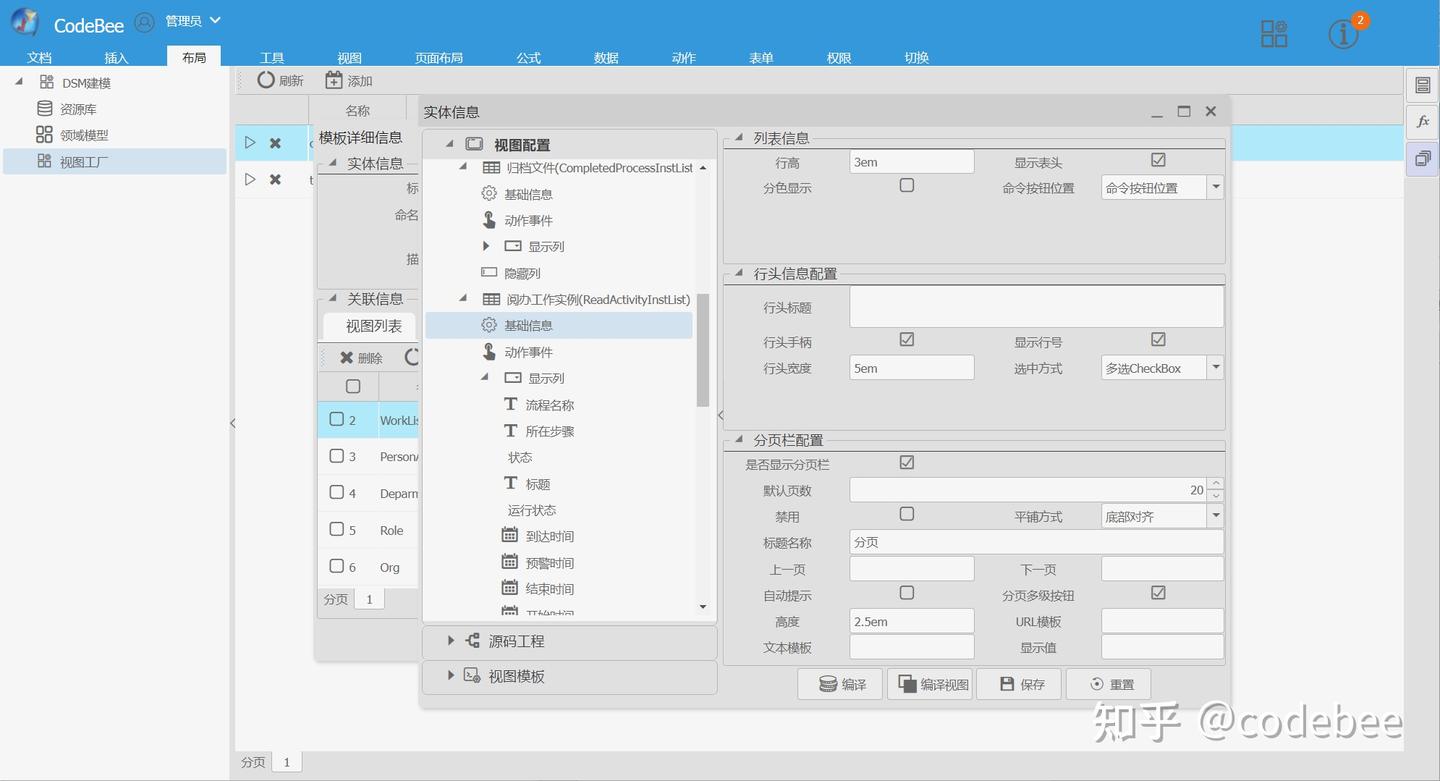Click the 编译视图 button

(930, 684)
